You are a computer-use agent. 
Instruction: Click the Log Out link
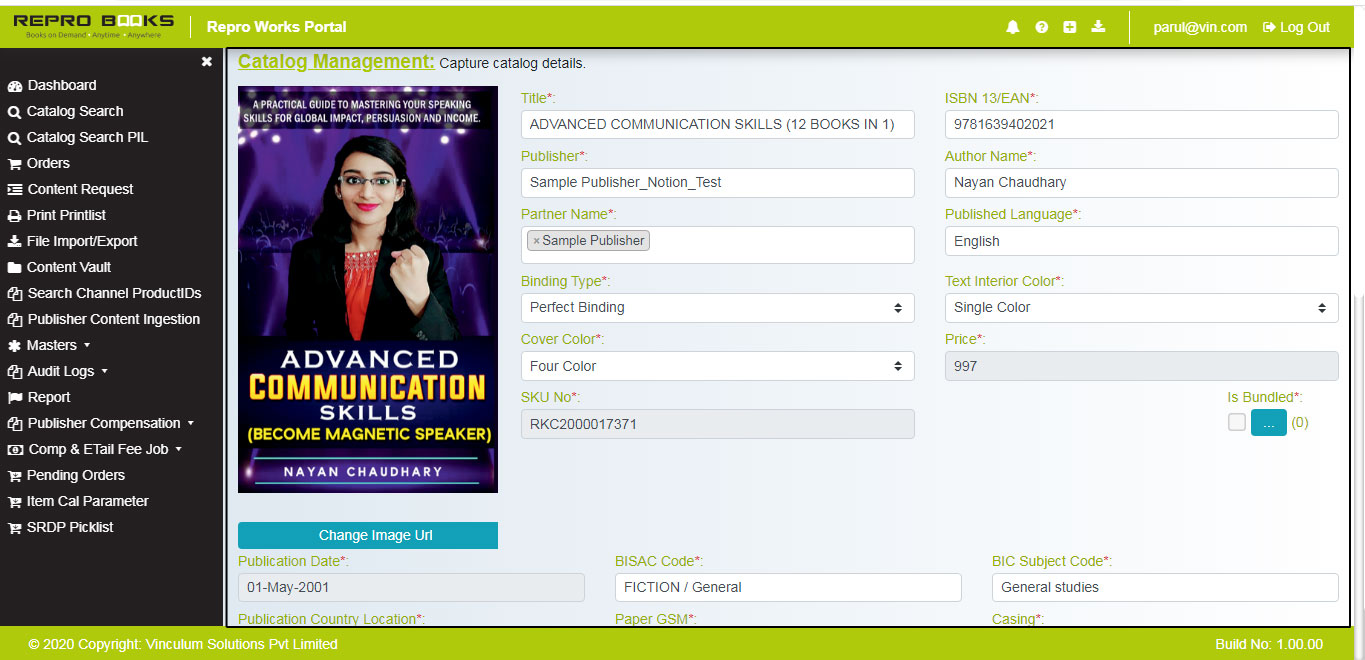point(1296,27)
